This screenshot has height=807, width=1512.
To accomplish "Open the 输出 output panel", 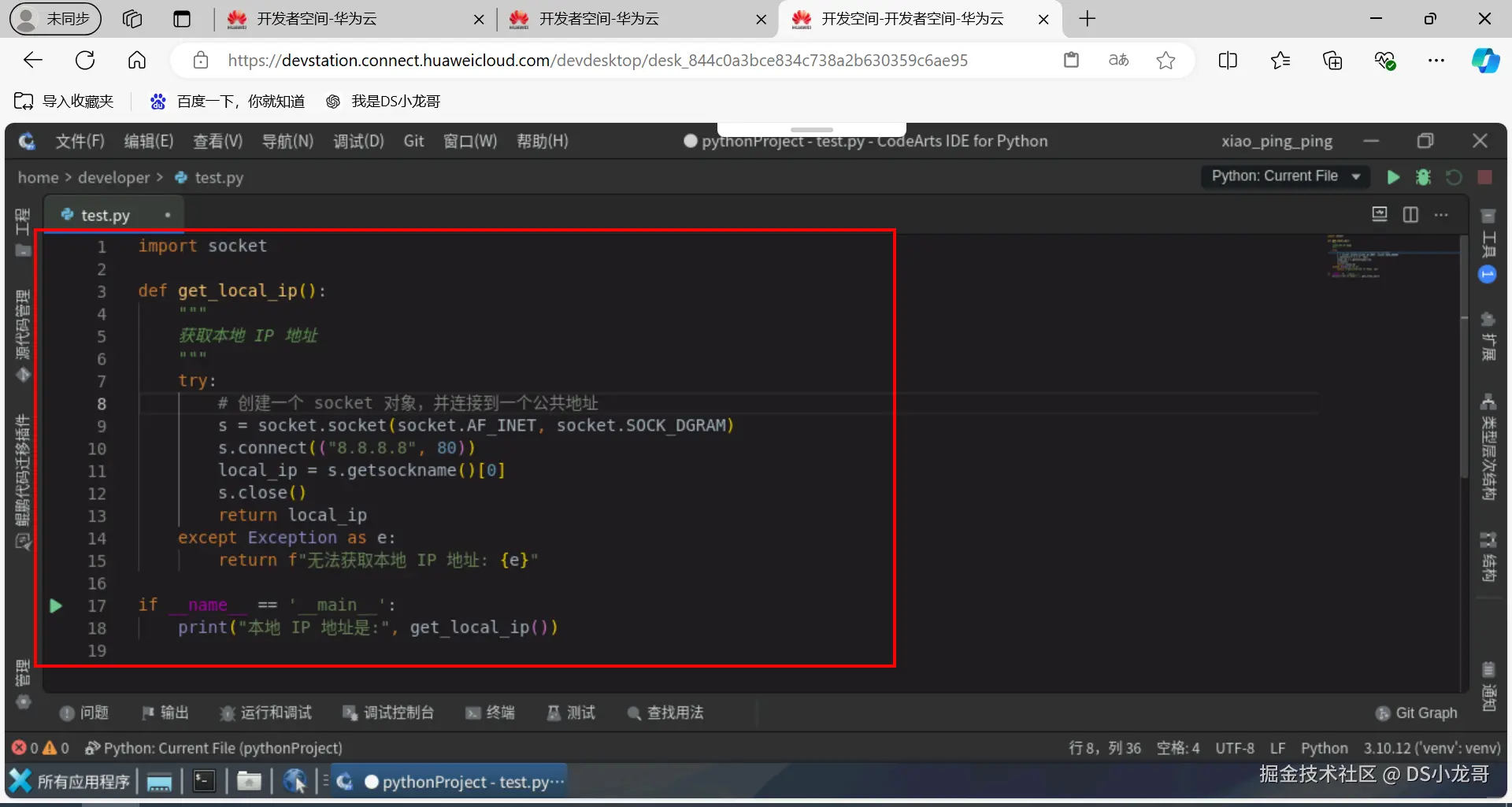I will (x=165, y=713).
